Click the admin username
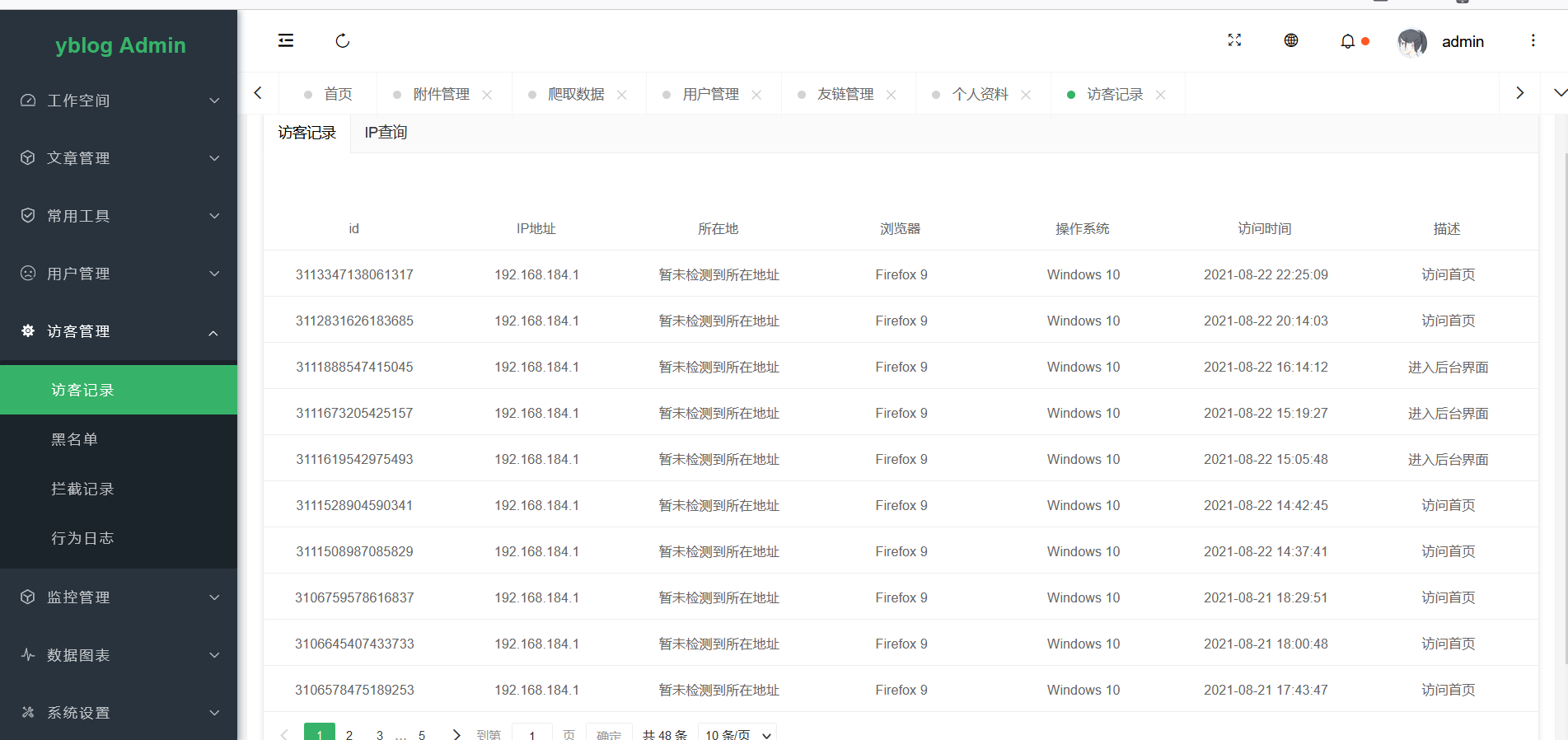This screenshot has height=740, width=1568. (x=1463, y=42)
